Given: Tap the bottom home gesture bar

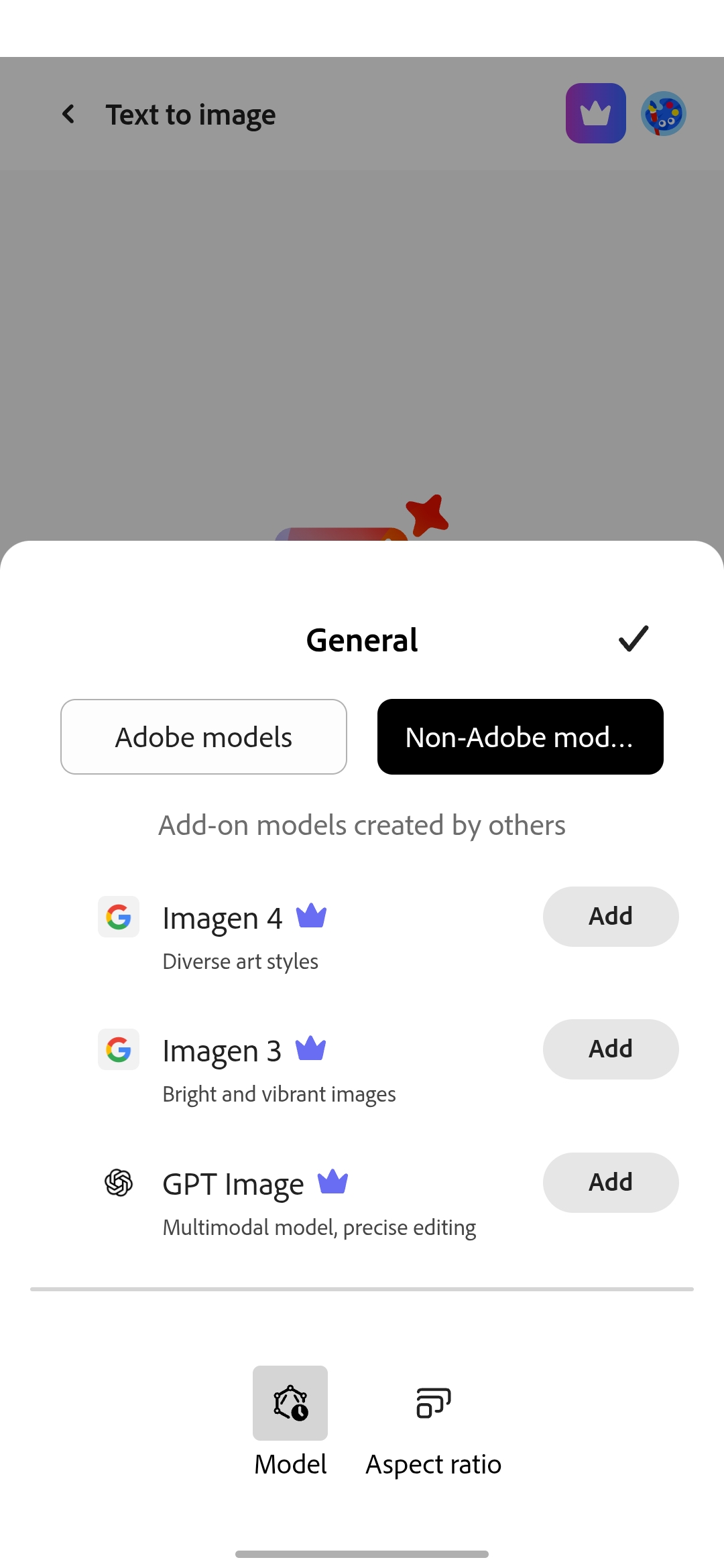Looking at the screenshot, I should [x=362, y=1554].
